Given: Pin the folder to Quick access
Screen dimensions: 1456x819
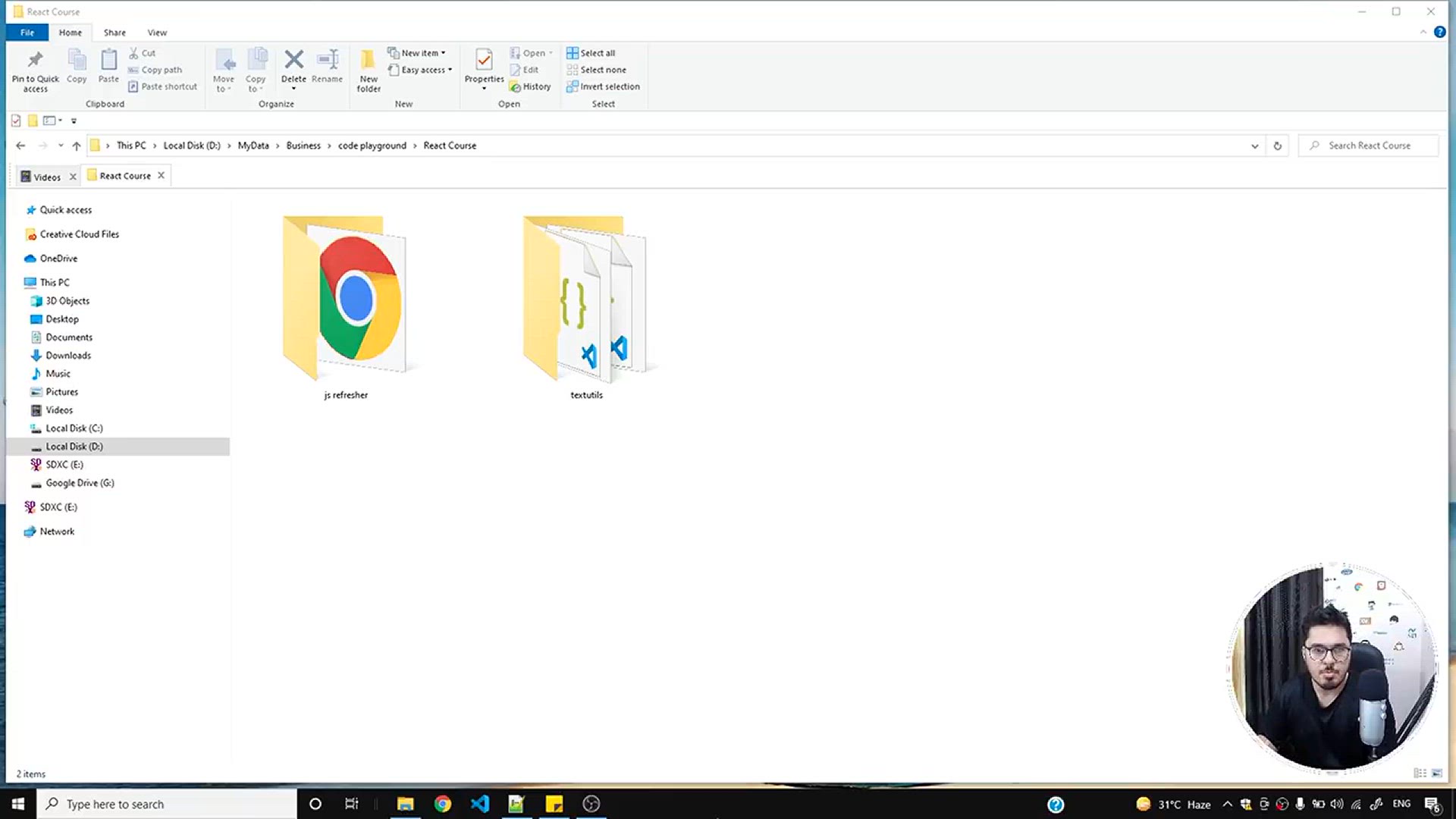Looking at the screenshot, I should click(x=35, y=71).
